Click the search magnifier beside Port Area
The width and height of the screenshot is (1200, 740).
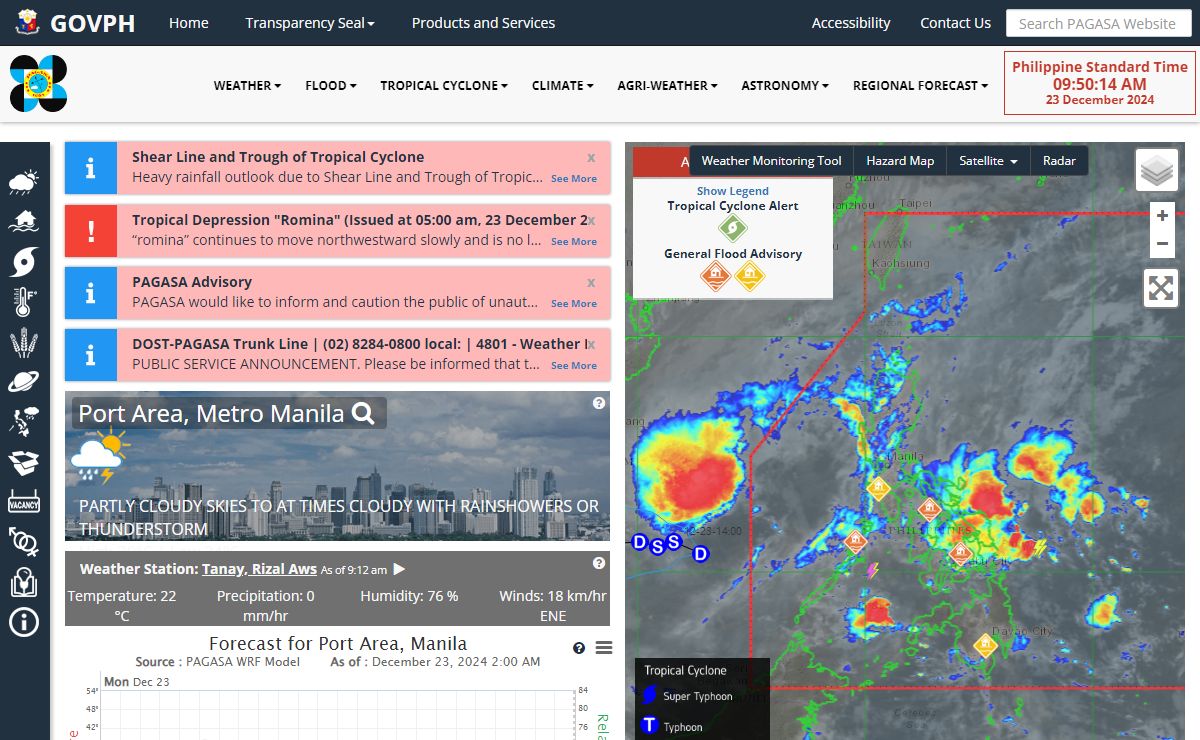364,413
